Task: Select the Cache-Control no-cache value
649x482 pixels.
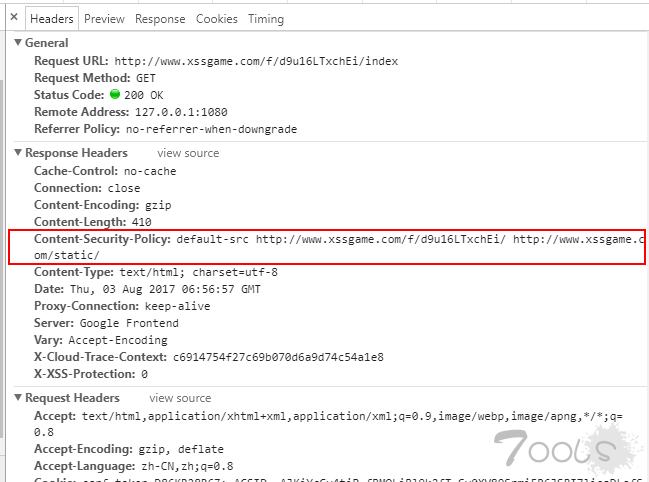Action: point(150,171)
